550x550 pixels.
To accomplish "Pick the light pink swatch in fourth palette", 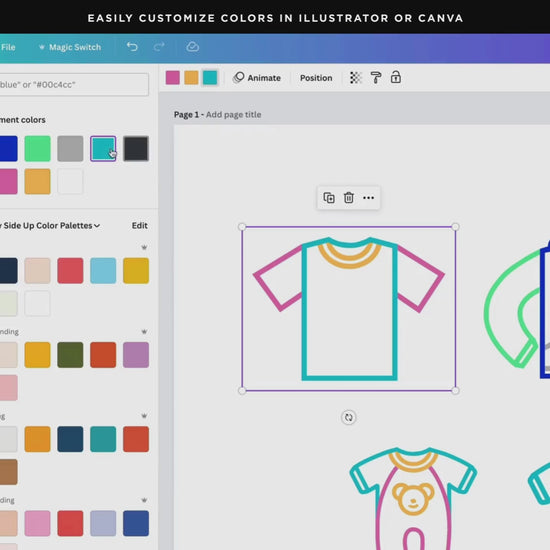I will [x=38, y=523].
